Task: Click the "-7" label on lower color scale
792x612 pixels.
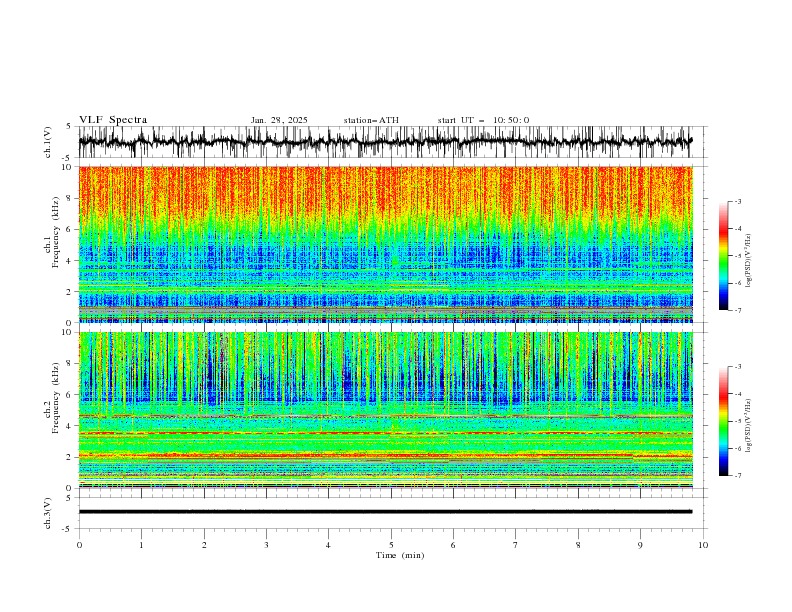Action: coord(738,476)
